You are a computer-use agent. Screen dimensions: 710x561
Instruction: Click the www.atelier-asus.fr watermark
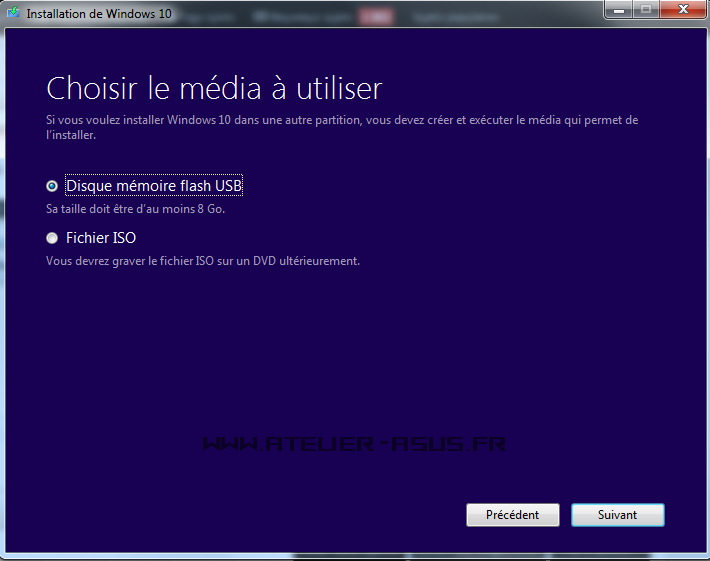coord(354,442)
